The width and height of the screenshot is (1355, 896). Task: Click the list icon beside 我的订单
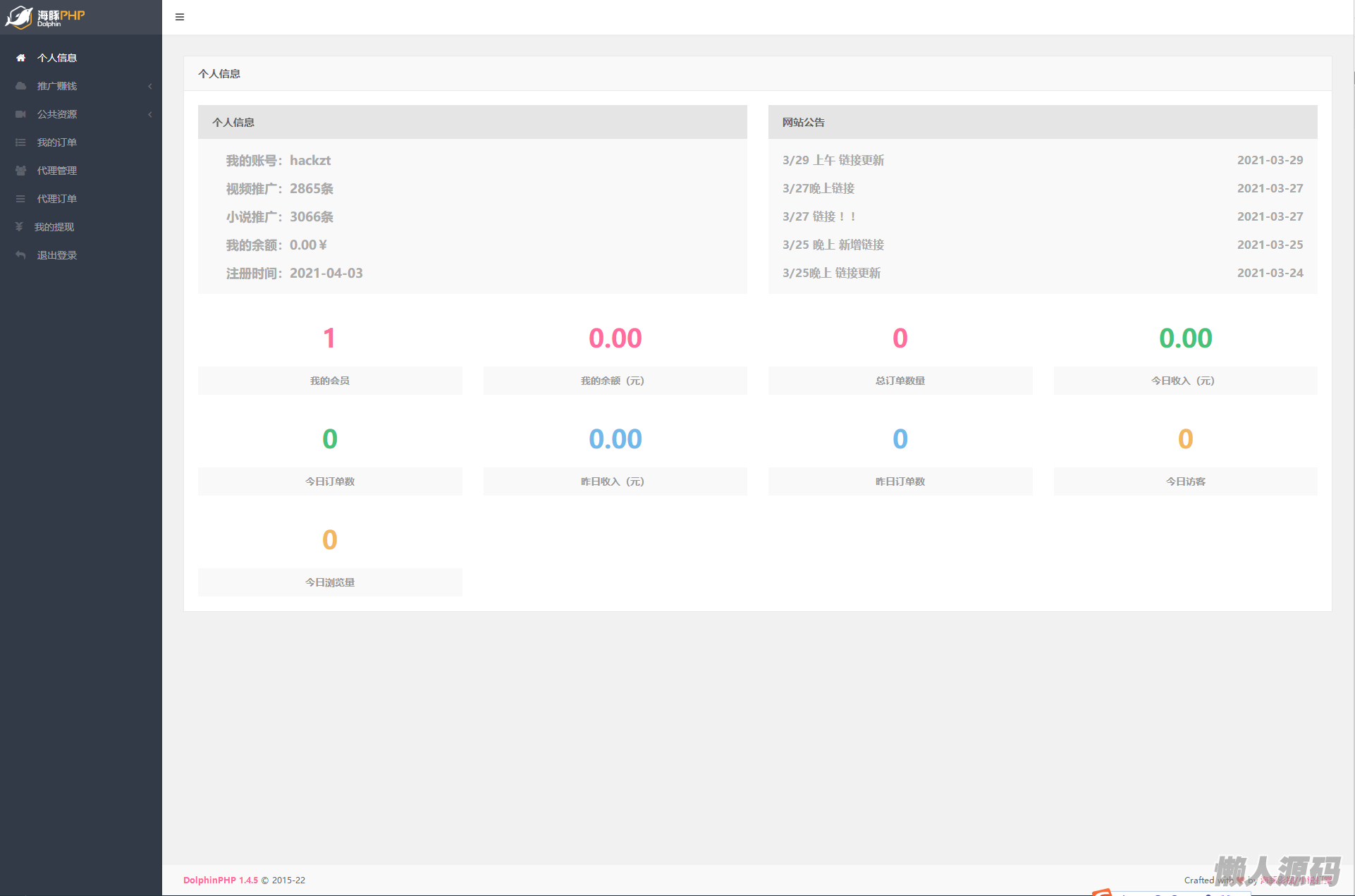21,142
